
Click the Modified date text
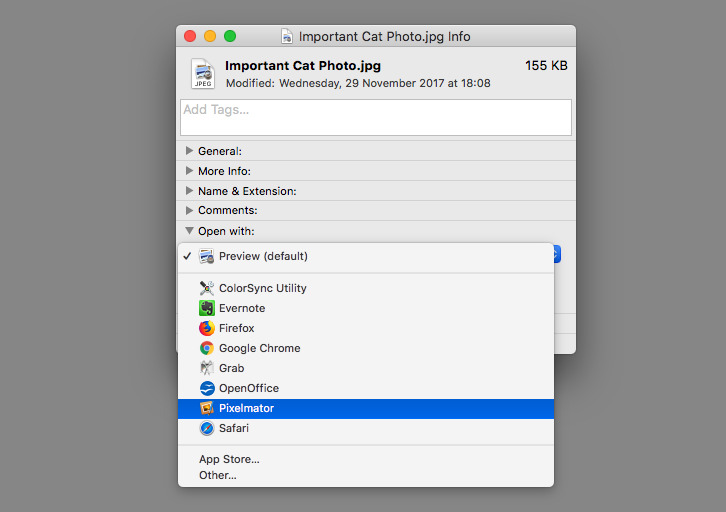coord(358,83)
